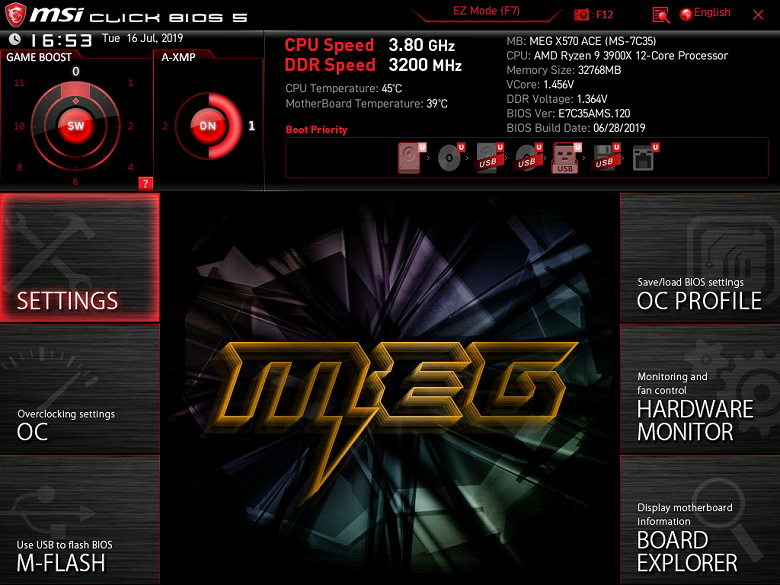Select A-XMP profile 1
This screenshot has width=780, height=585.
(252, 126)
